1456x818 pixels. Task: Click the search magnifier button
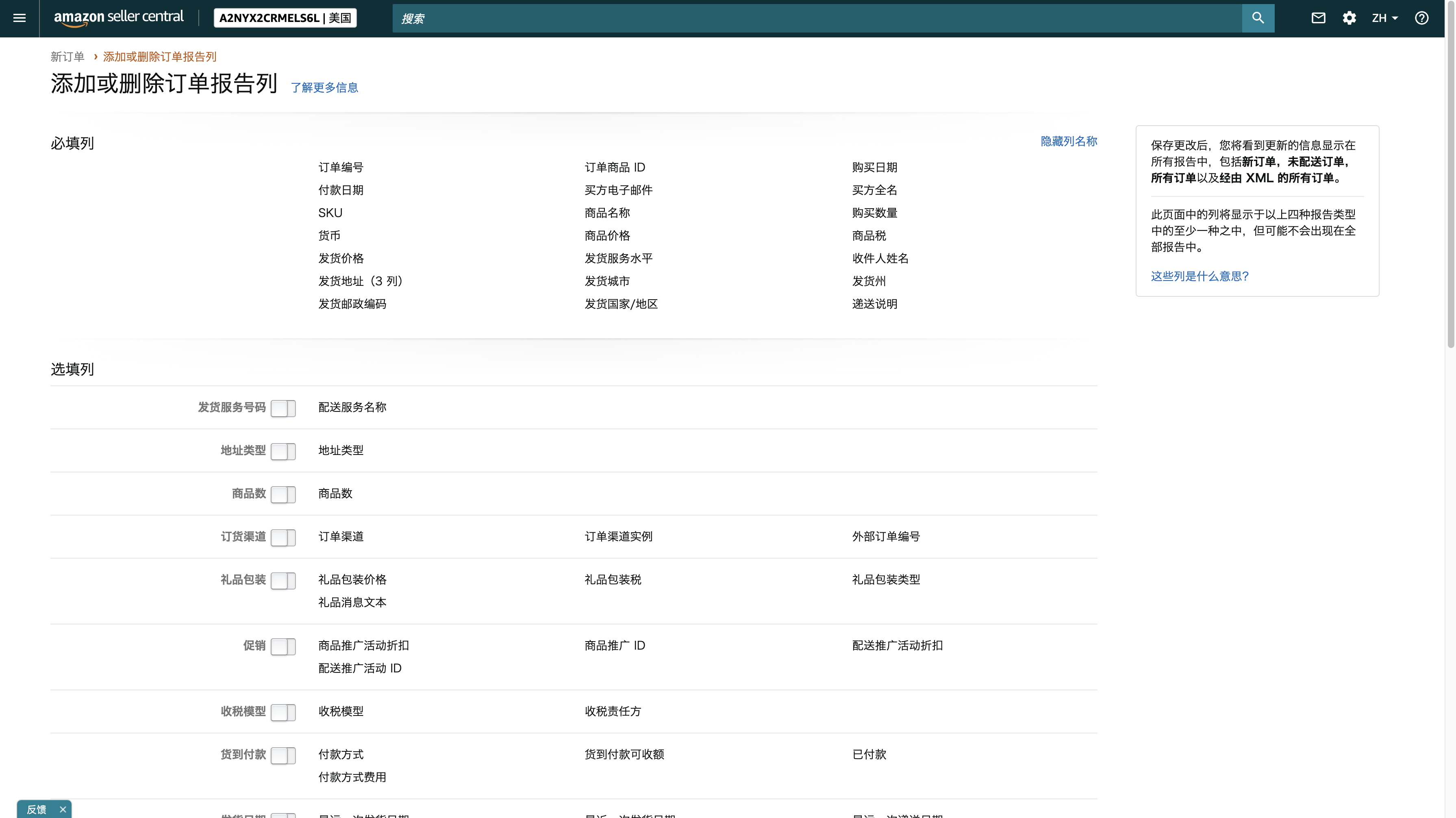[x=1258, y=18]
